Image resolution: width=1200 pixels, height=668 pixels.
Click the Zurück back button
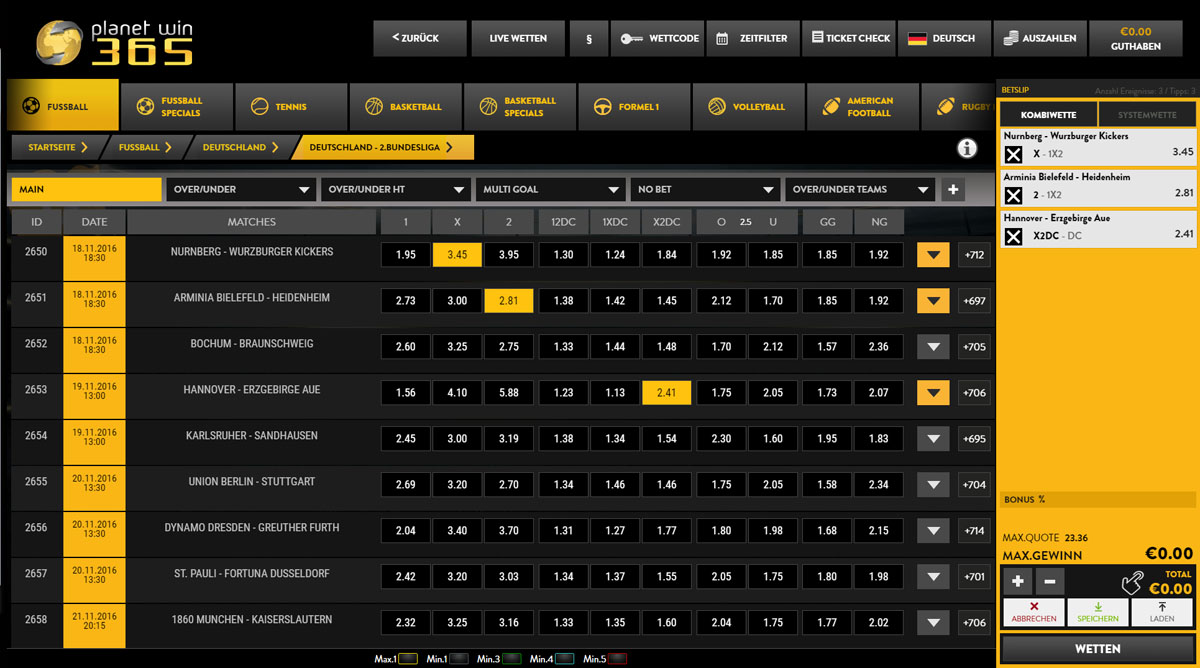click(x=420, y=38)
